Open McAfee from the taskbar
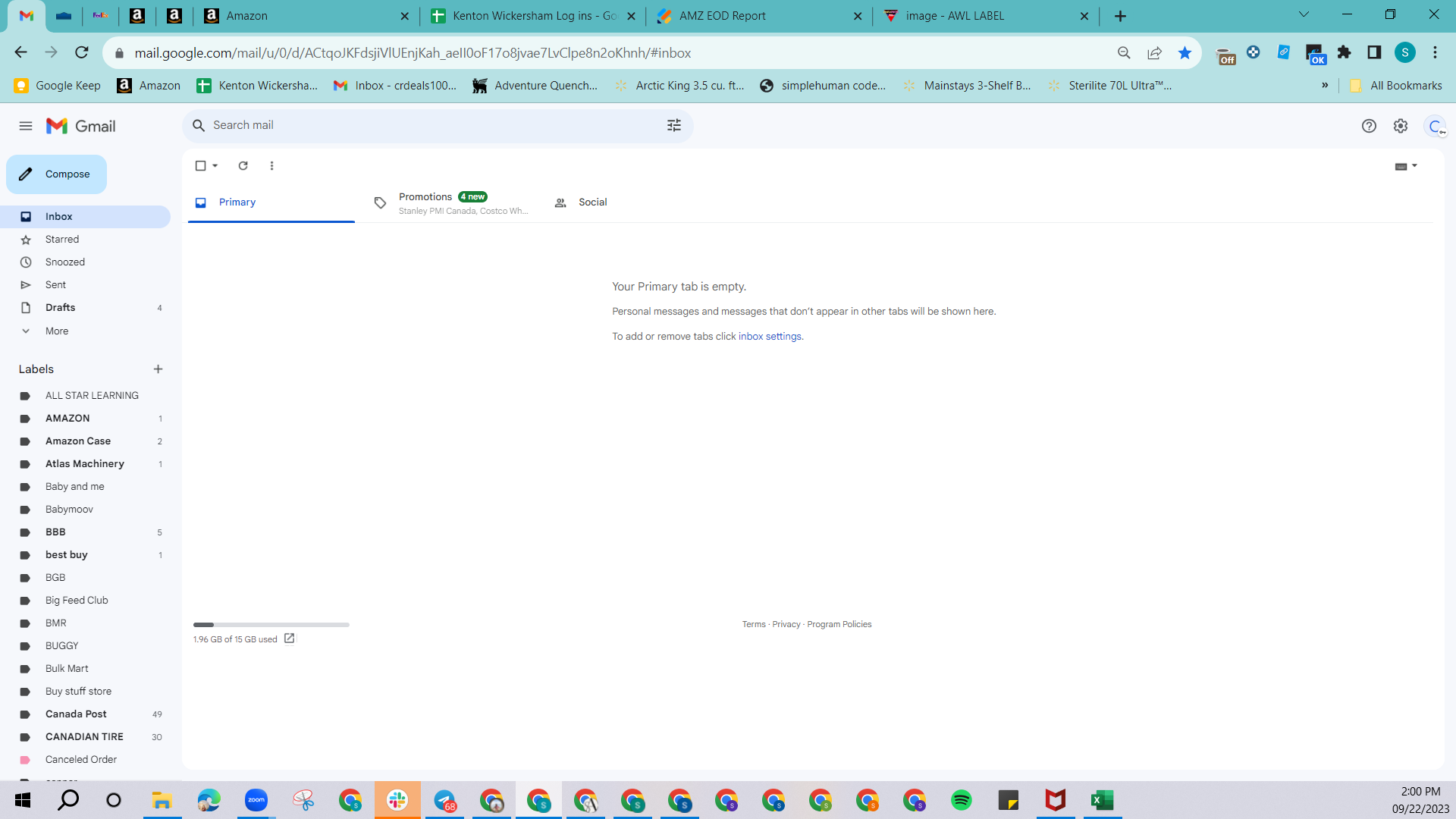The image size is (1456, 819). [x=1056, y=800]
